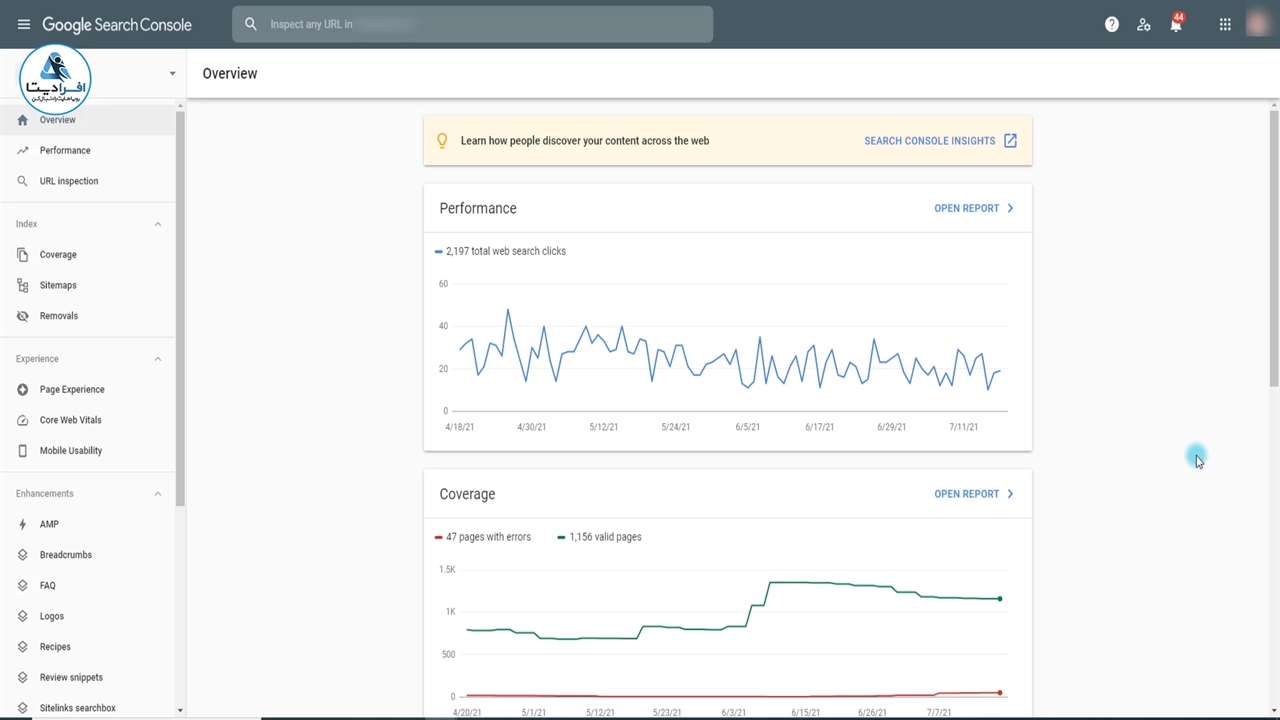Open the hamburger main menu

pyautogui.click(x=23, y=24)
